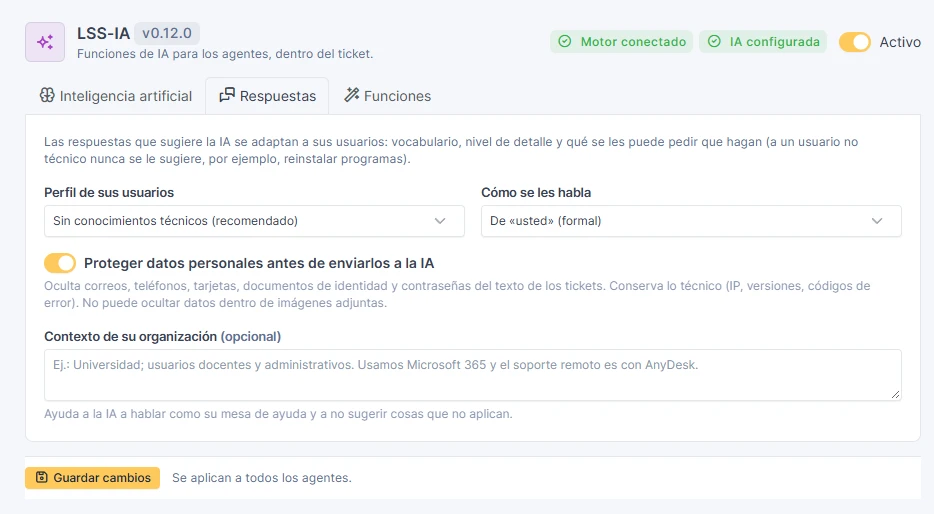Click the text area resize handle
Image resolution: width=934 pixels, height=514 pixels.
pos(895,394)
